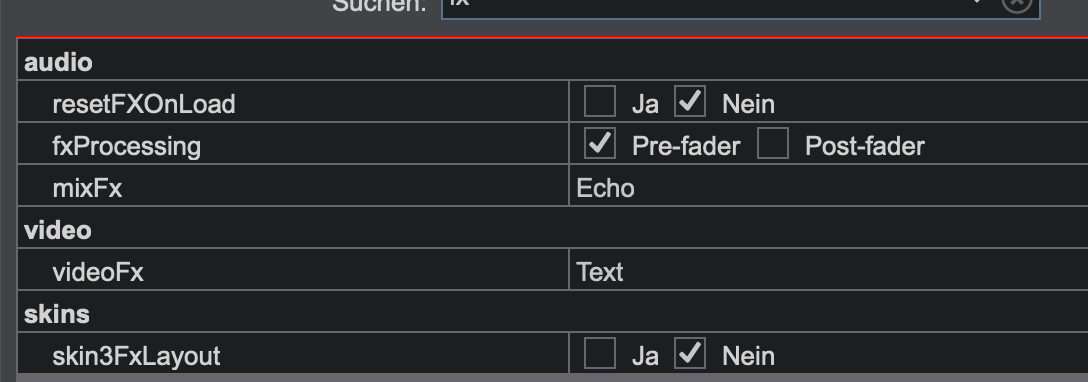Set skin3FxLayout to Ja
Image resolution: width=1088 pixels, height=382 pixels.
pyautogui.click(x=600, y=354)
